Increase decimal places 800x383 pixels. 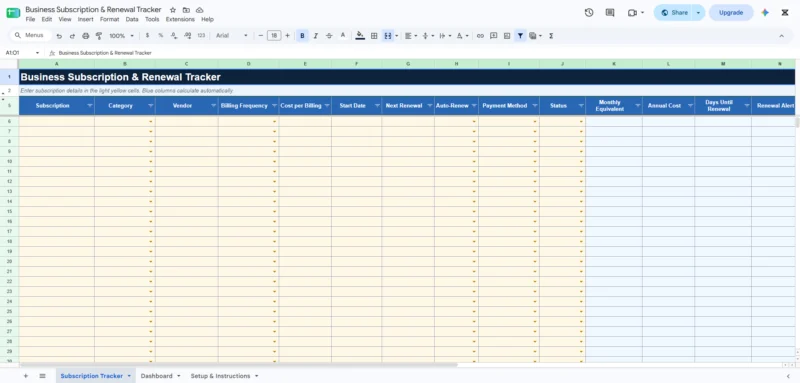[187, 36]
